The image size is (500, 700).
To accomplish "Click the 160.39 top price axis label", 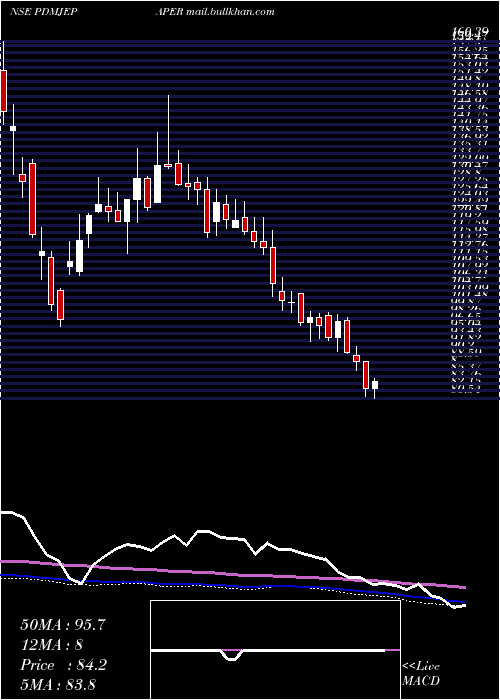I will pyautogui.click(x=469, y=31).
